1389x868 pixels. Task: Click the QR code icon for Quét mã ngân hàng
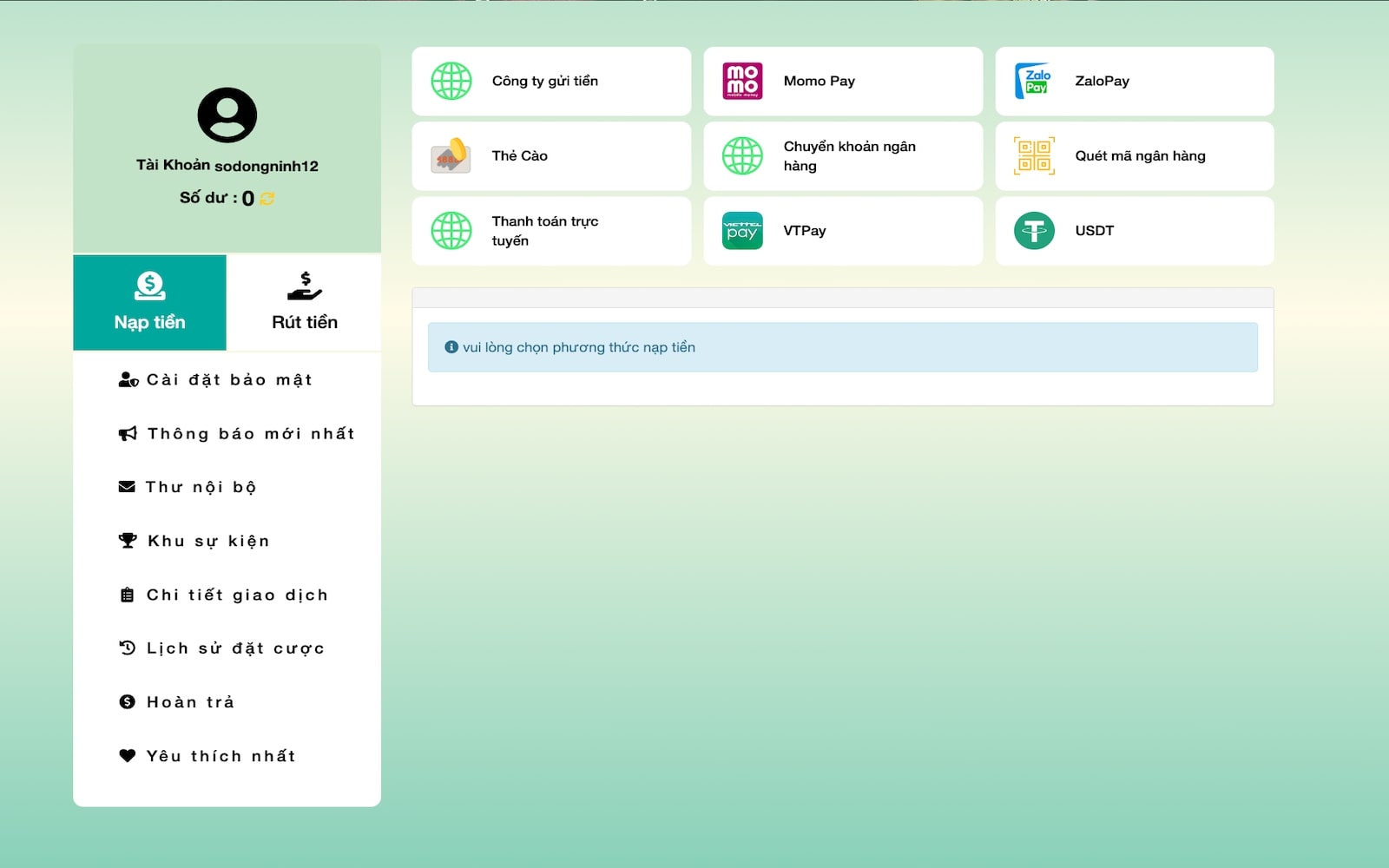tap(1034, 155)
